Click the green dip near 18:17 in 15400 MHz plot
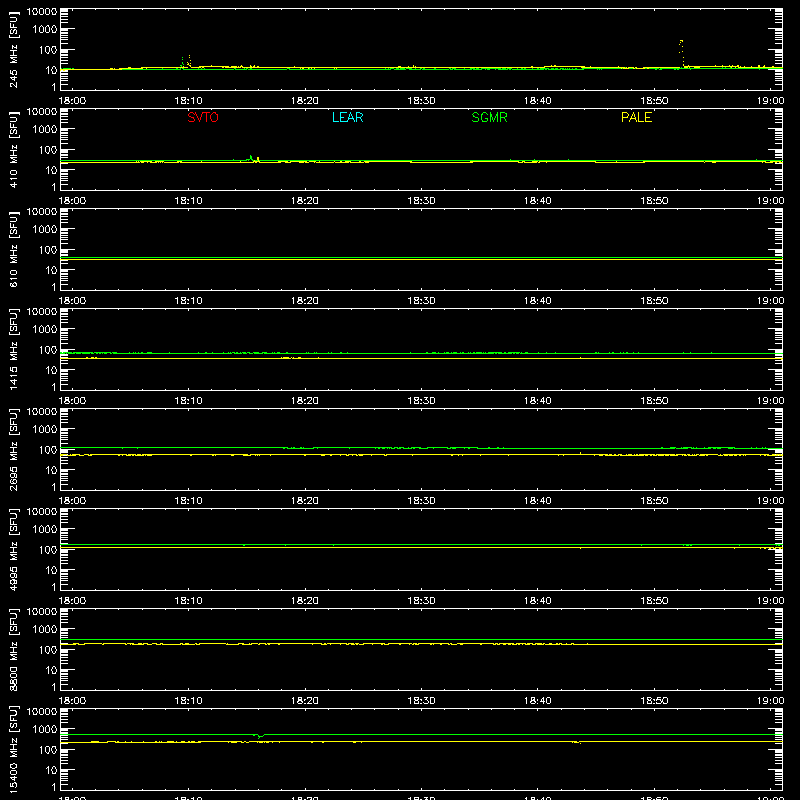This screenshot has width=800, height=800. coord(260,736)
